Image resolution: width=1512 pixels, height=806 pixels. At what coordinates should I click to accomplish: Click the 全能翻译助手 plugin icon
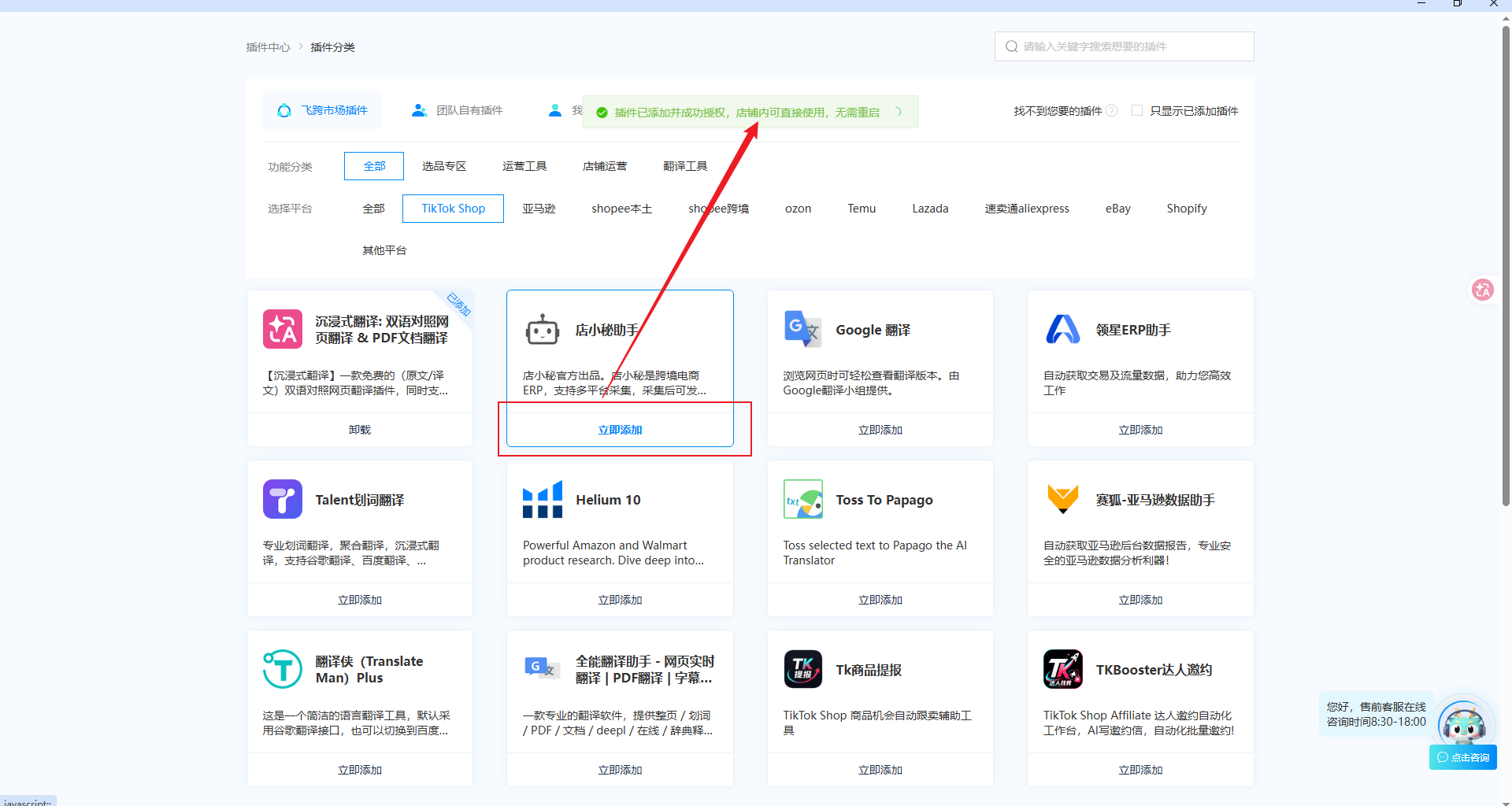tap(543, 669)
